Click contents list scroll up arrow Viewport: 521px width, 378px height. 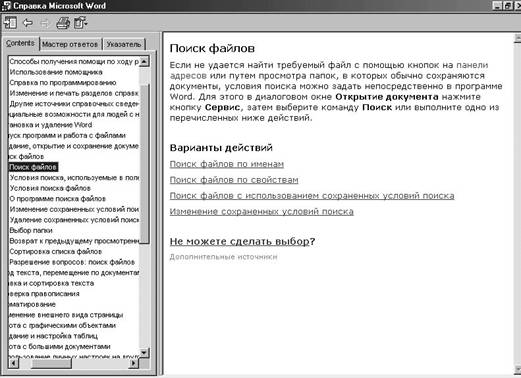point(144,62)
